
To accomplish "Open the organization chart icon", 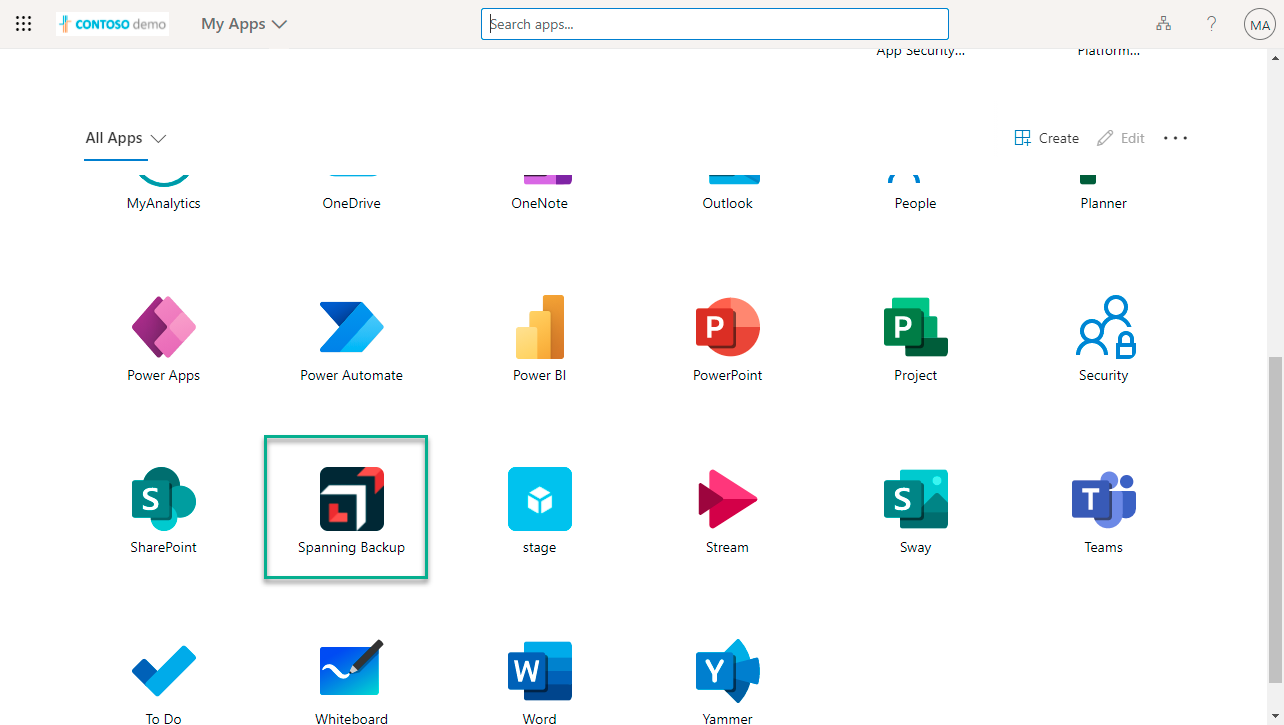I will coord(1163,24).
